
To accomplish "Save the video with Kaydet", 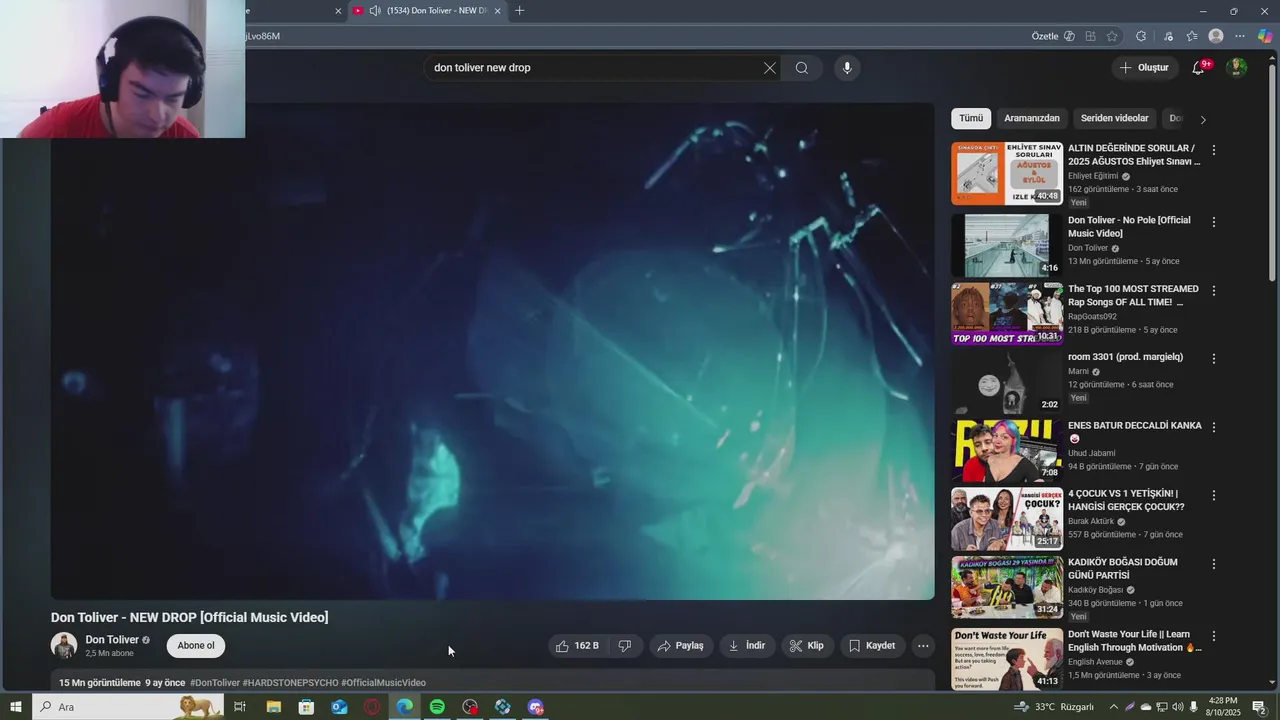I will [x=872, y=646].
